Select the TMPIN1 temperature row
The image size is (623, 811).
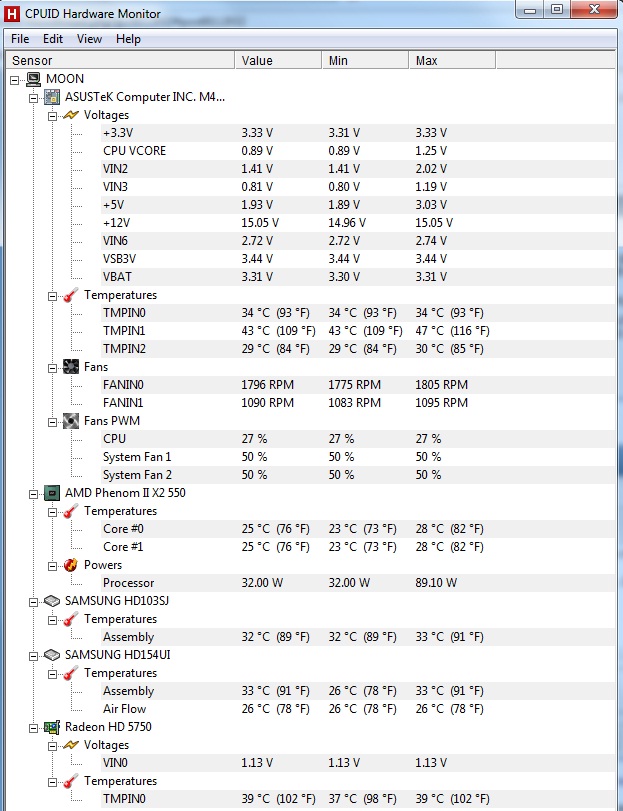pyautogui.click(x=358, y=331)
